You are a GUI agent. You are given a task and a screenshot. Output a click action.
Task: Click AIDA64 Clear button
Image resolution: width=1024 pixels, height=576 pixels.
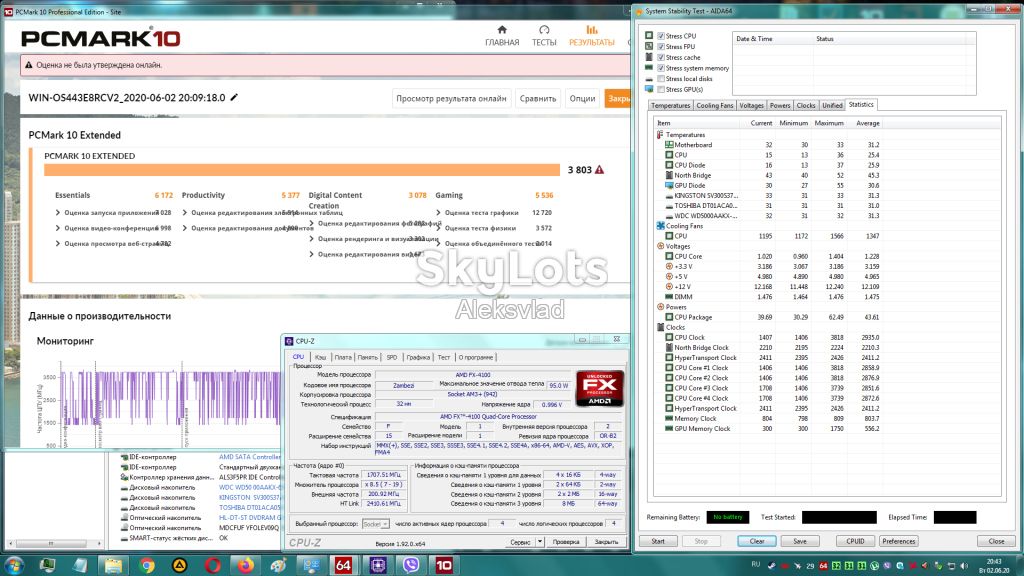(x=757, y=541)
